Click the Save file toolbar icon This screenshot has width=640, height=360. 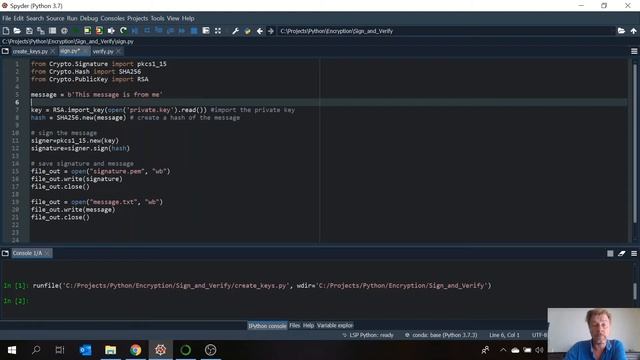pyautogui.click(x=29, y=31)
